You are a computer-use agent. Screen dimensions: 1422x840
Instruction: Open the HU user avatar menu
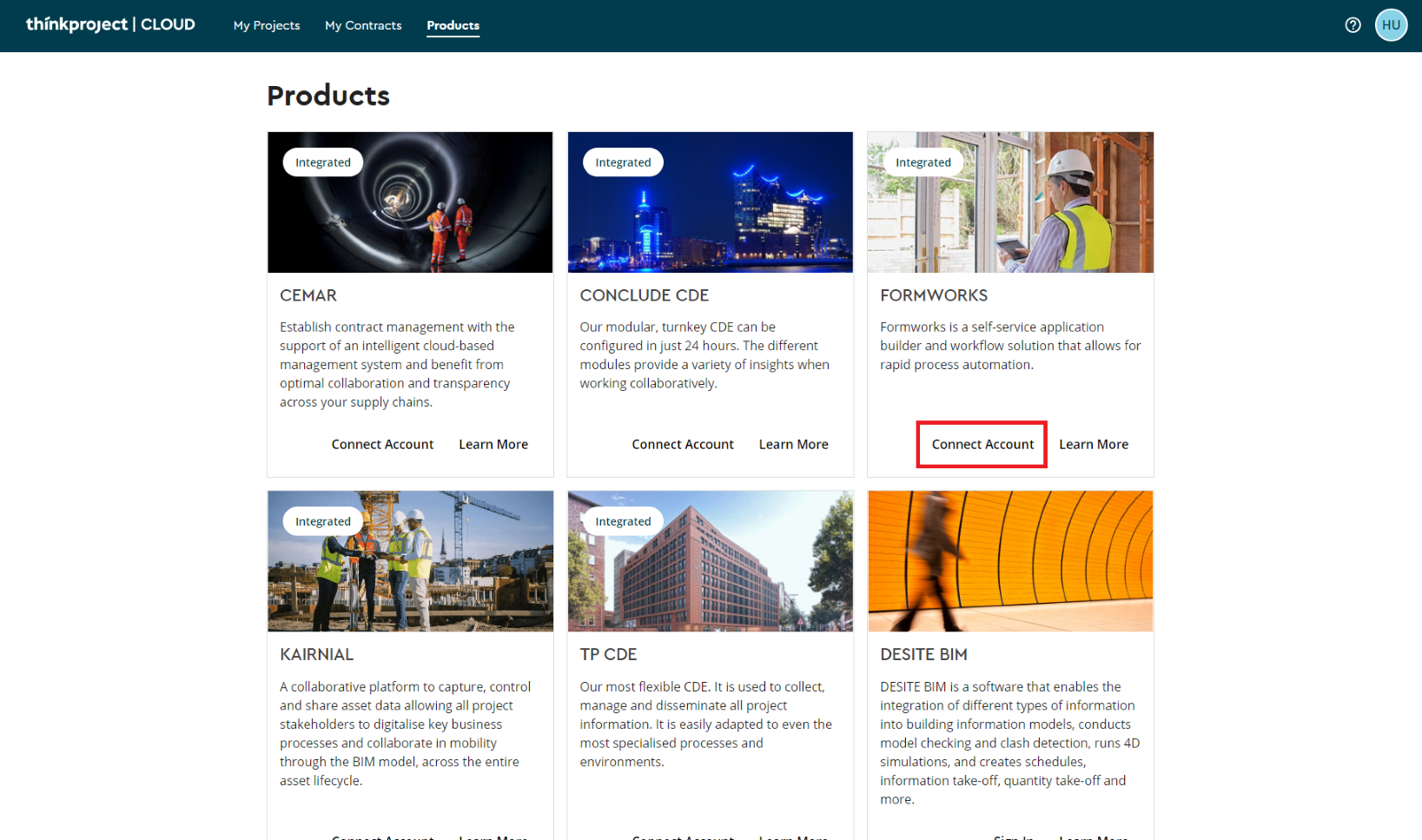point(1391,25)
